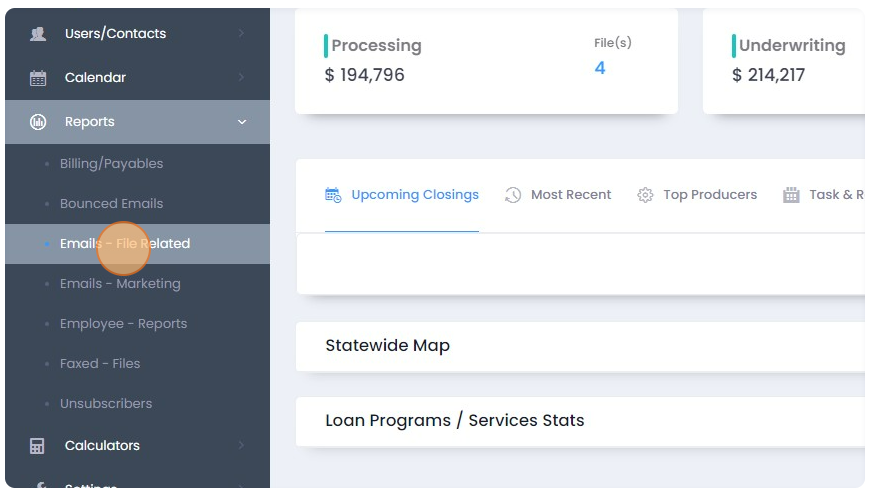The height and width of the screenshot is (496, 873).
Task: Click the Users/Contacts people icon
Action: pyautogui.click(x=38, y=34)
